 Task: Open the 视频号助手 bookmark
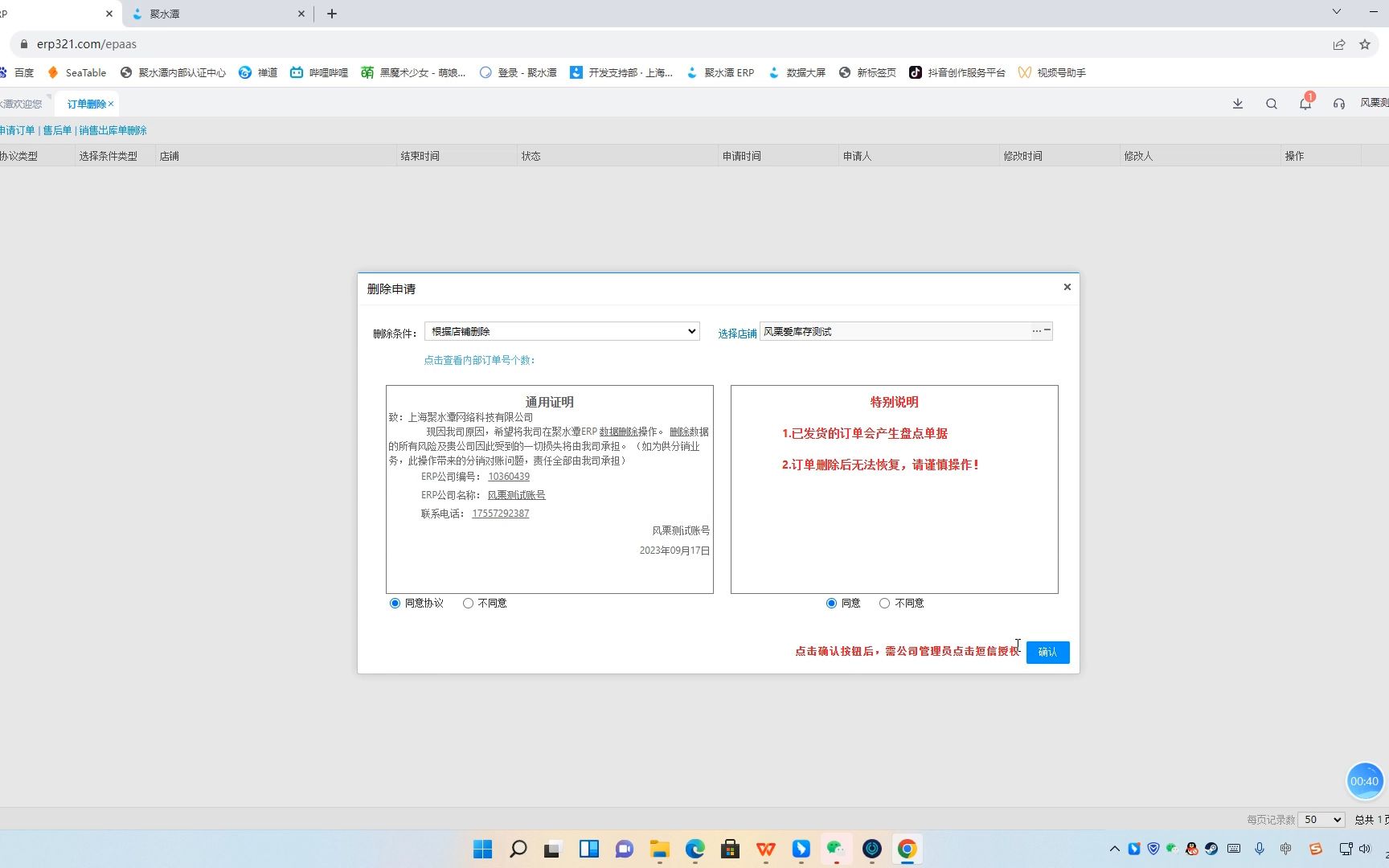click(1051, 72)
